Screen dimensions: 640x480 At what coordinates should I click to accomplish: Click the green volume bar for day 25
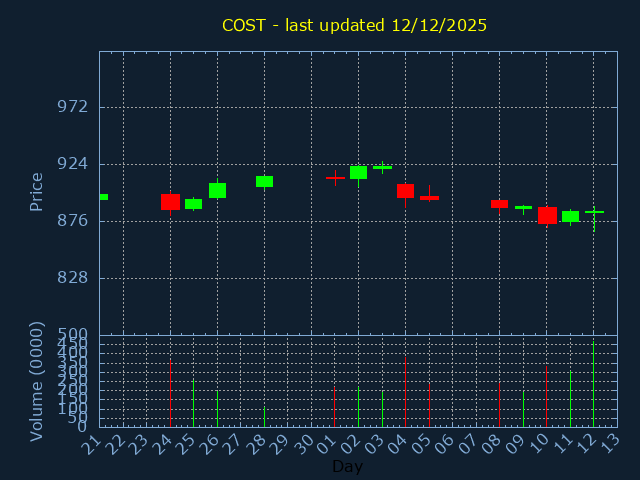click(x=193, y=403)
